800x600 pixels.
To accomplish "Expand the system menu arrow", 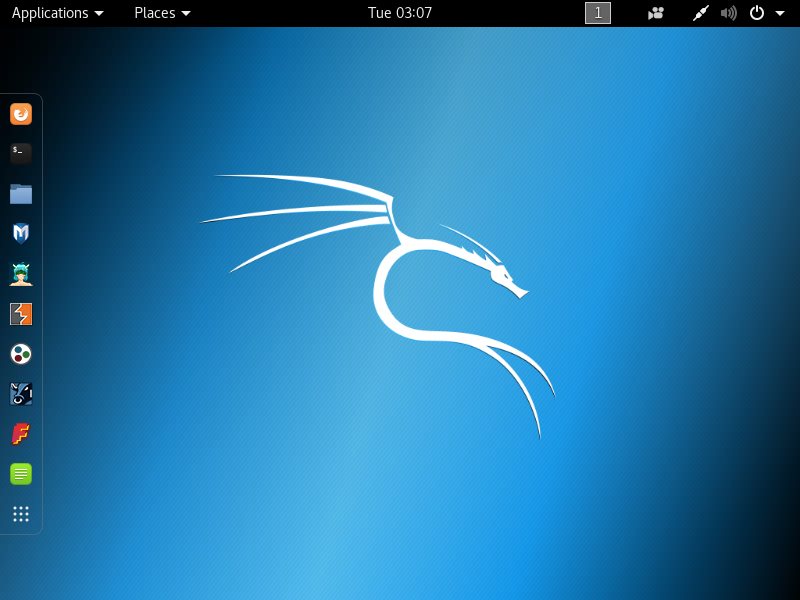I will (x=780, y=13).
